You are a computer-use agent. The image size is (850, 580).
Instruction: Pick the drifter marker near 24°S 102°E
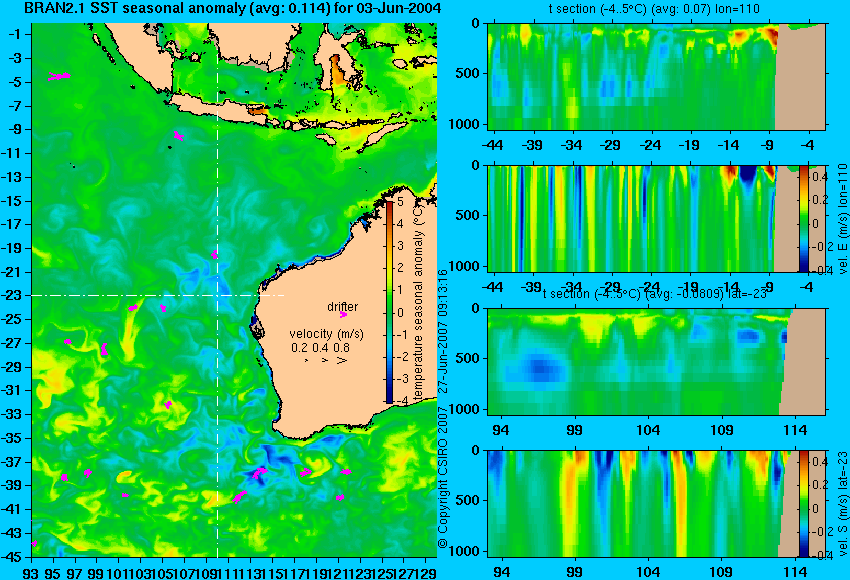coord(133,307)
